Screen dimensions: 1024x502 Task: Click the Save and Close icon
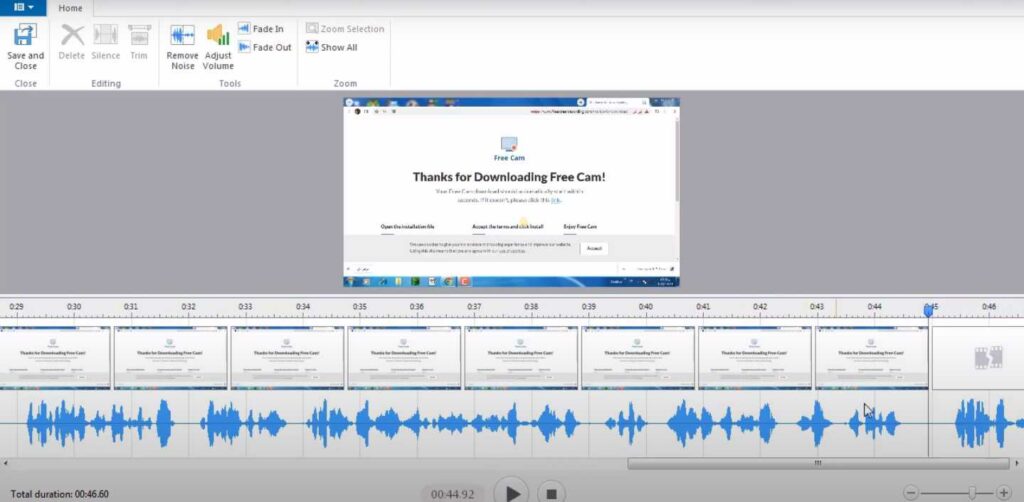[x=25, y=35]
